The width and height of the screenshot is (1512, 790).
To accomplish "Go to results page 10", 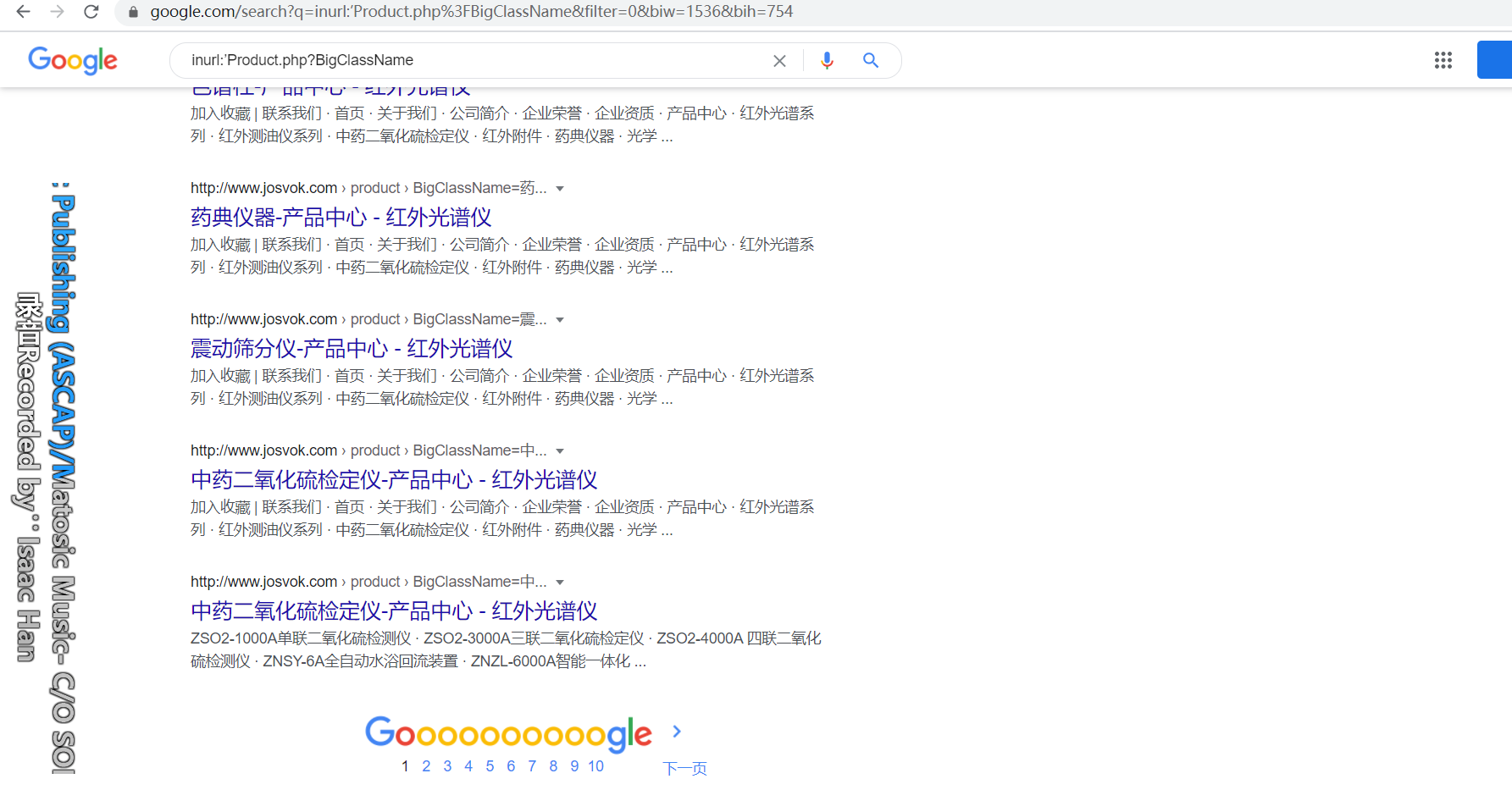I will (x=596, y=766).
